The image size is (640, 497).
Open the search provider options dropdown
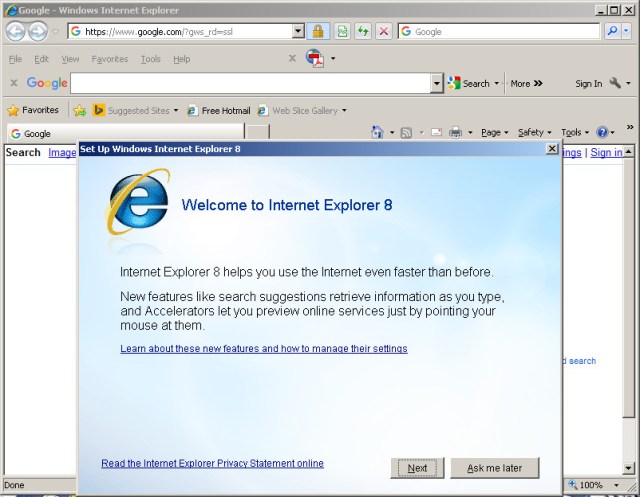pos(626,31)
